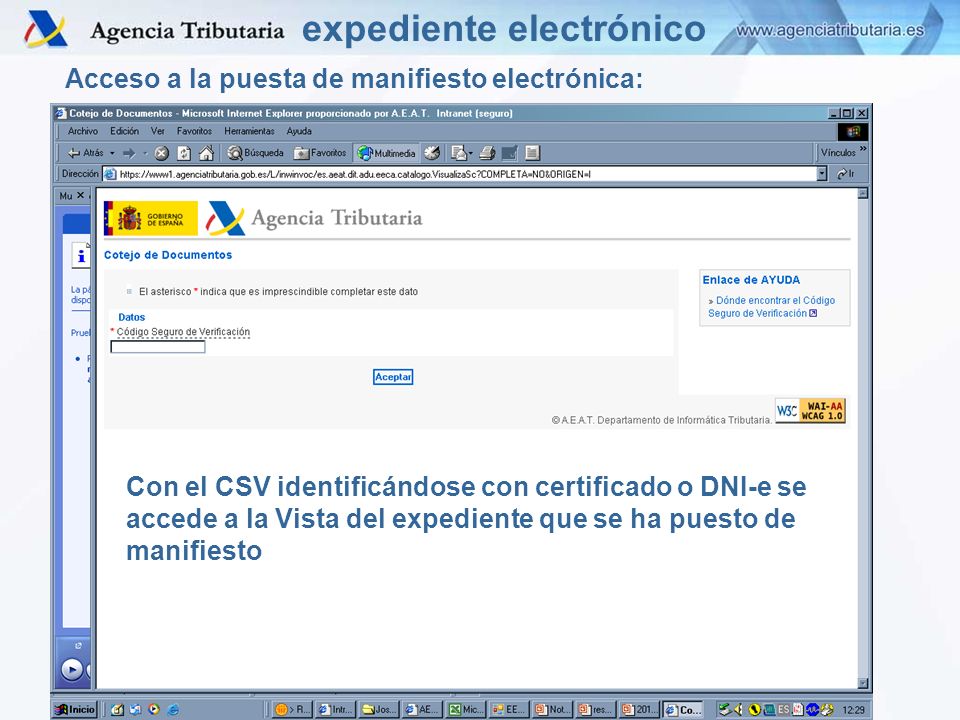Switch to the 'res...' taskbar window

pyautogui.click(x=595, y=710)
